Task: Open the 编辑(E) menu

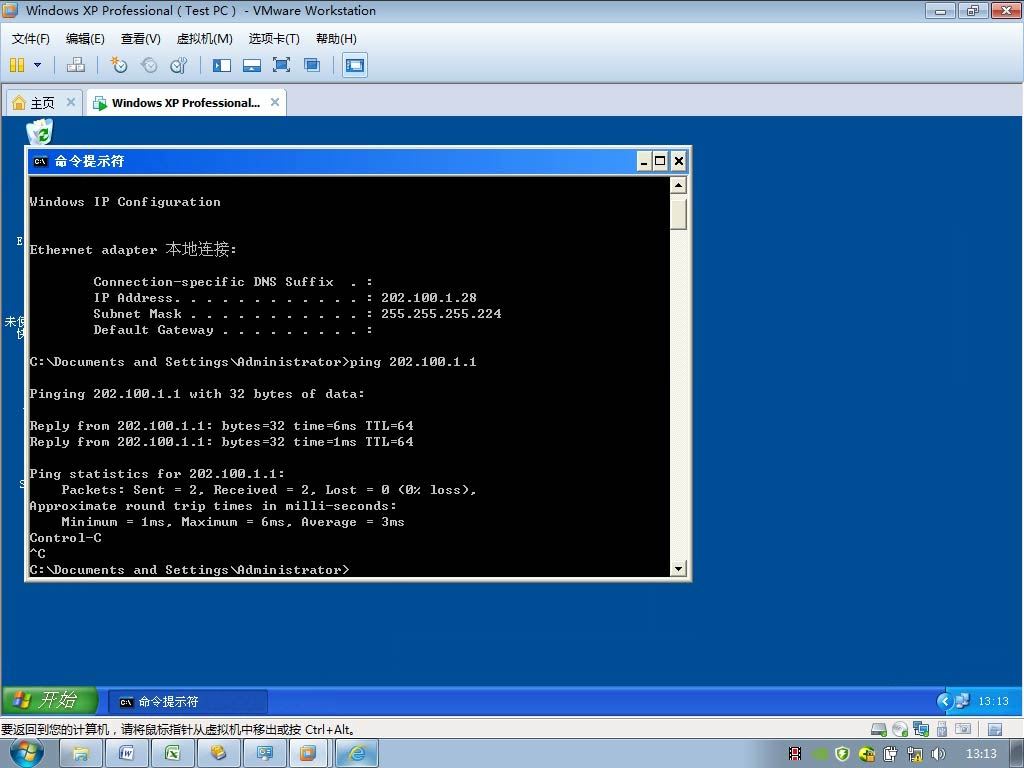Action: pos(85,39)
